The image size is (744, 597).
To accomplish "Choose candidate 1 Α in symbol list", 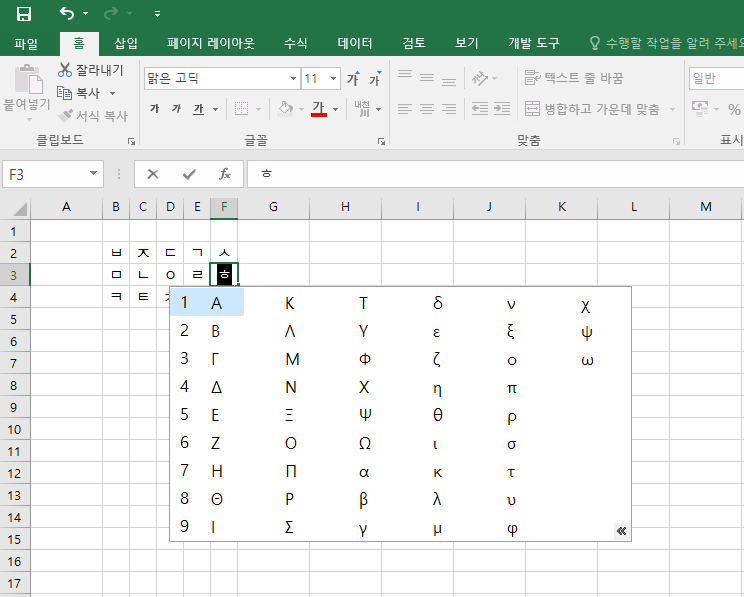I will click(207, 303).
